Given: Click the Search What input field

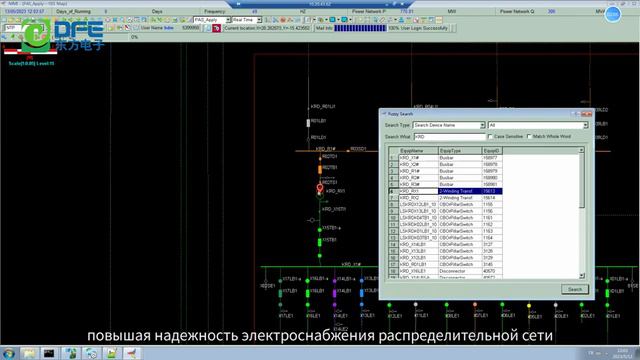Looking at the screenshot, I should pyautogui.click(x=449, y=137).
